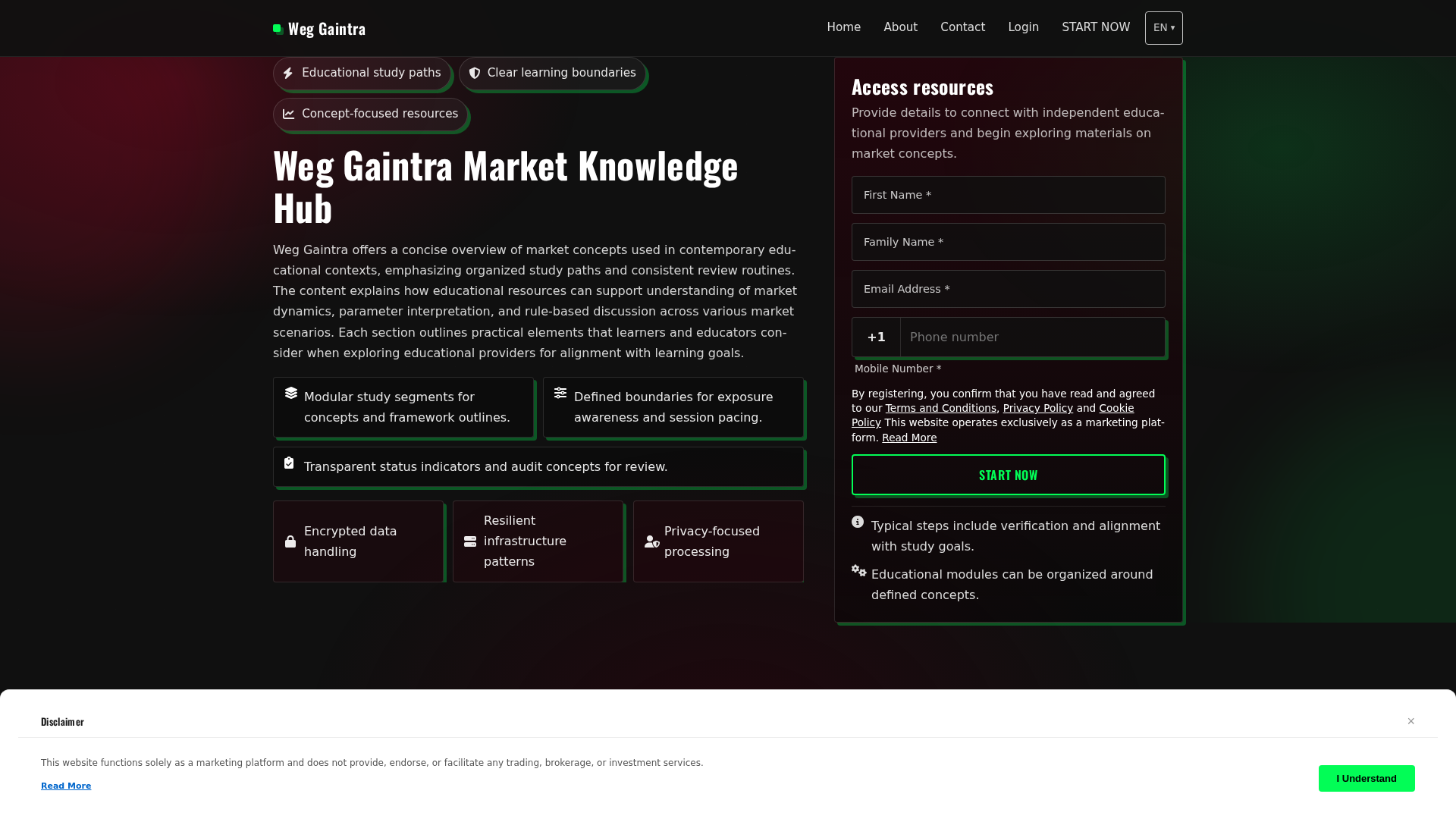Focus the Email Address input field
This screenshot has width=1456, height=819.
1009,289
